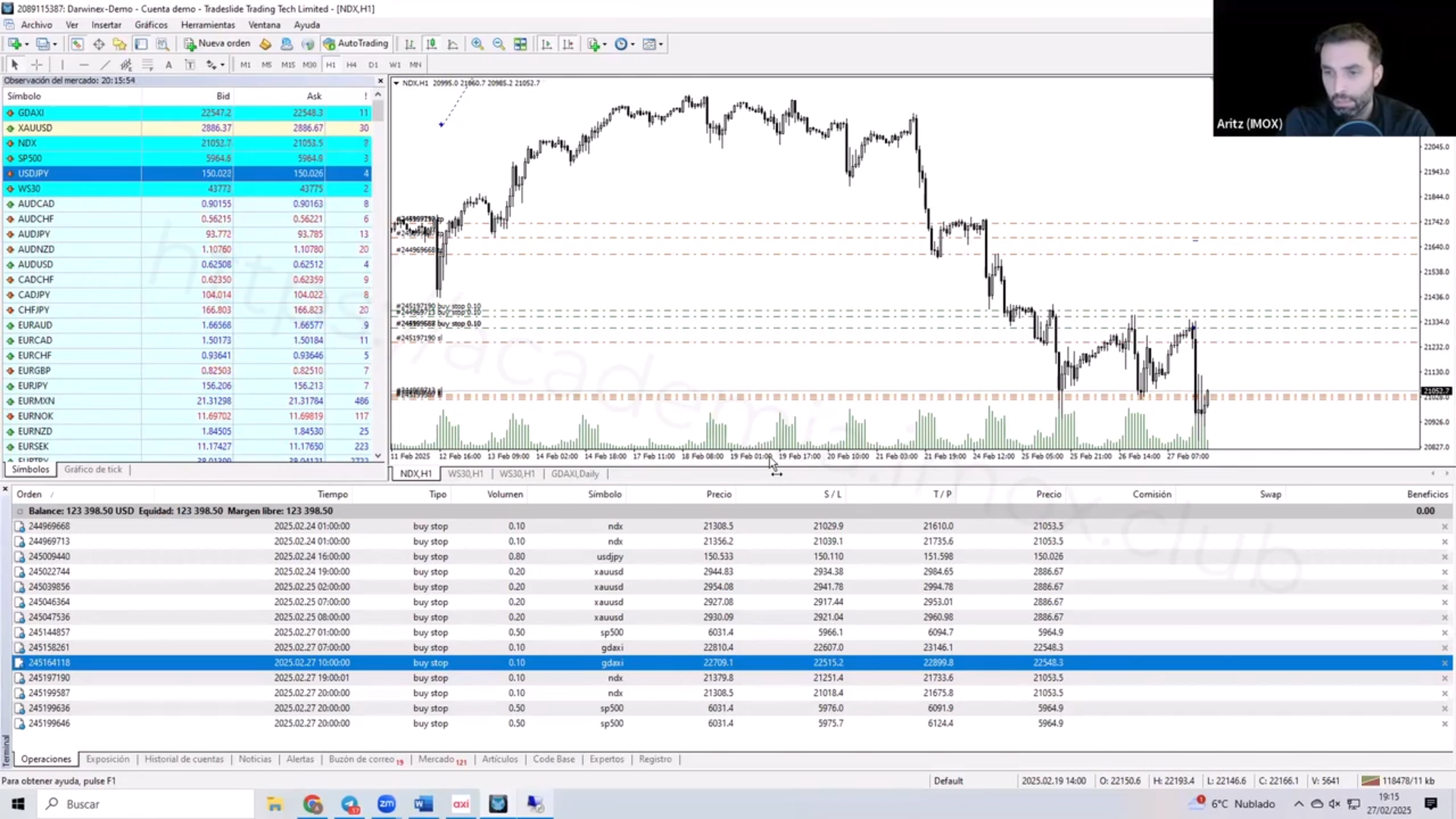Open the Data Window crosshair icon
The image size is (1456, 819).
(x=99, y=44)
